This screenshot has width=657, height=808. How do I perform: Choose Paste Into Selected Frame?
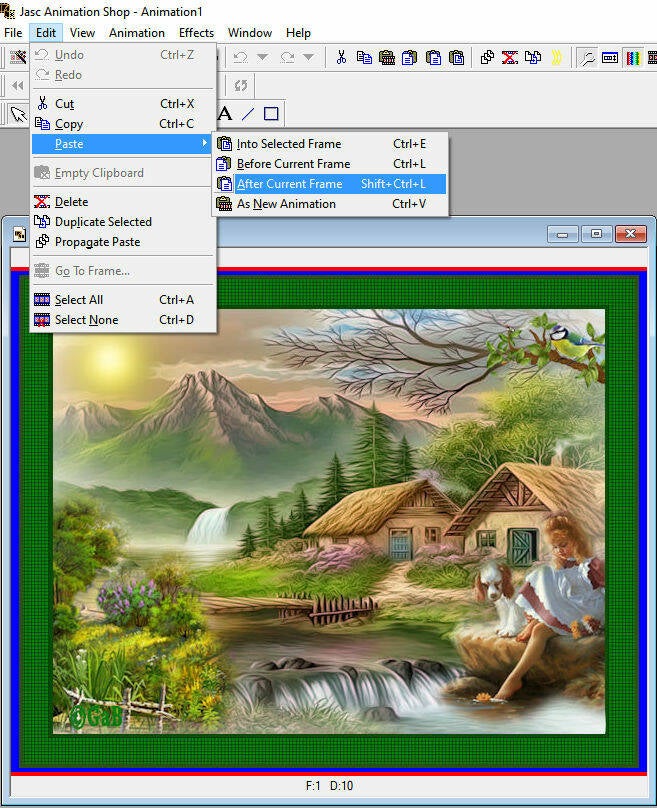point(330,144)
